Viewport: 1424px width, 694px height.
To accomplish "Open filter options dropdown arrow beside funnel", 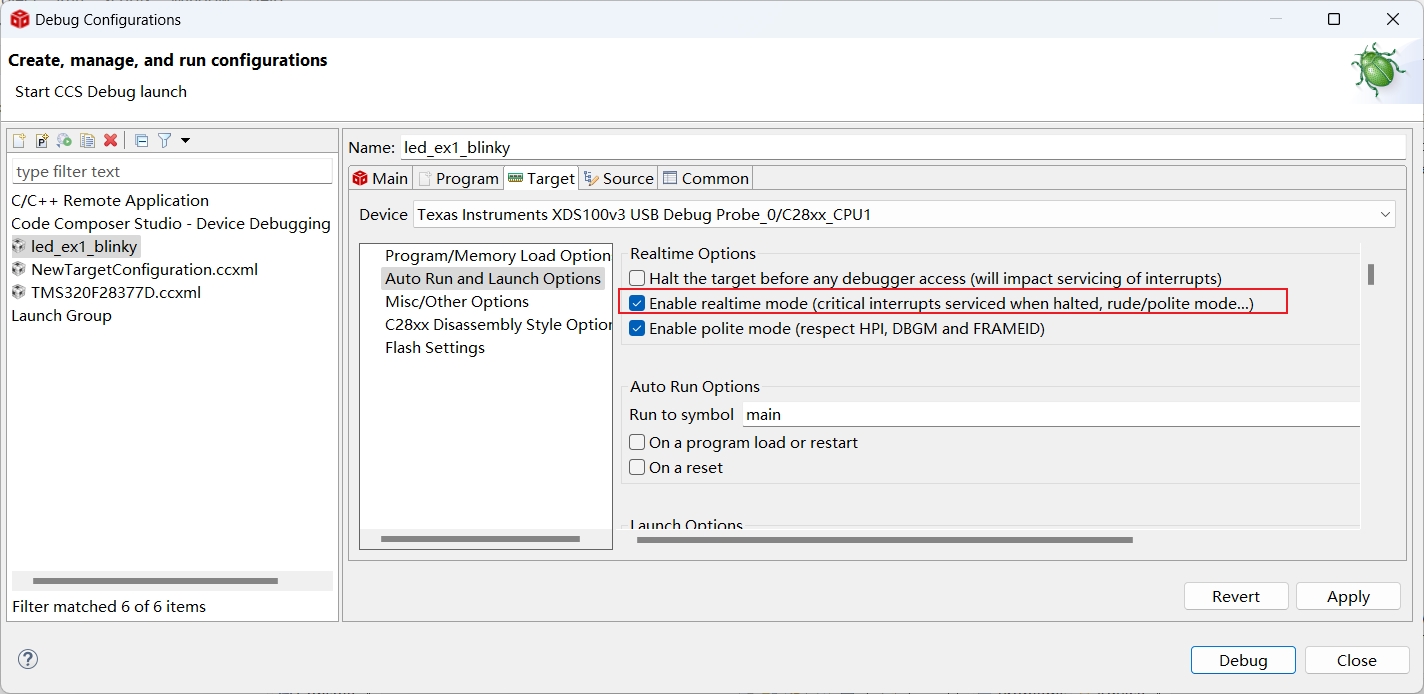I will tap(185, 141).
